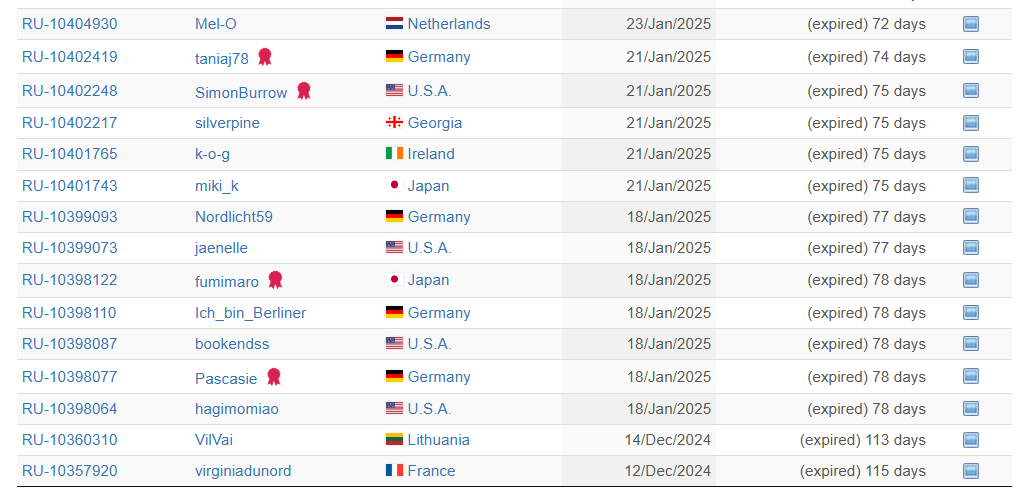Open image icon in Ich_bin_Berliner row
1018x488 pixels.
pos(971,313)
